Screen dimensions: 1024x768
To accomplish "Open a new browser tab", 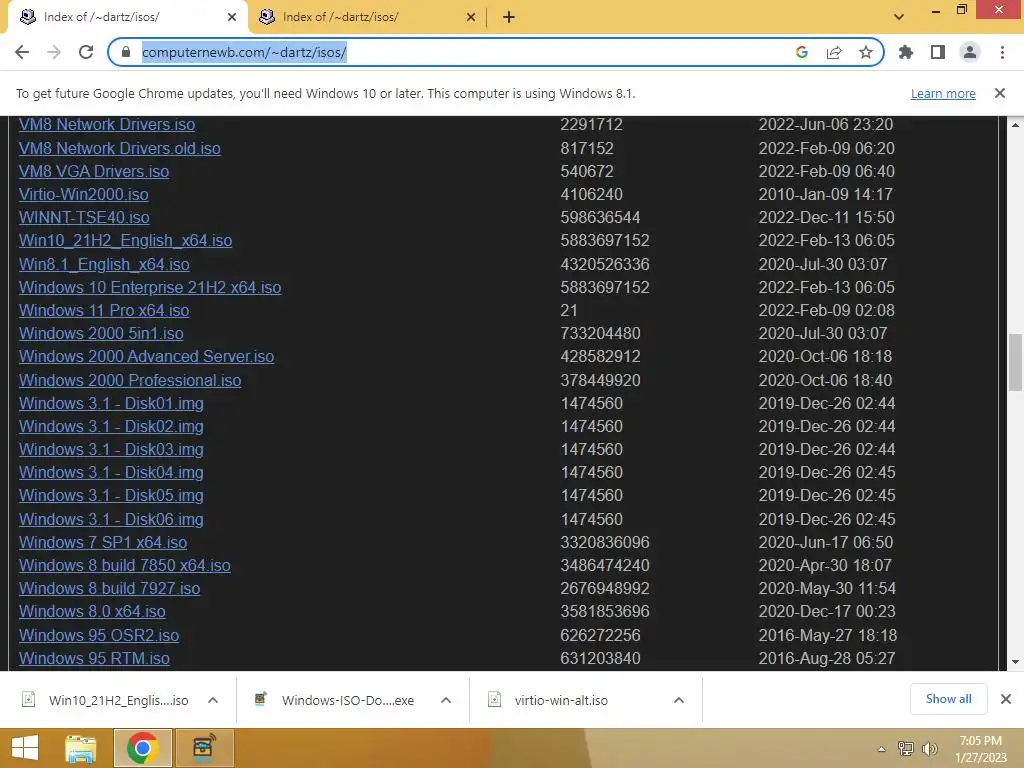I will pos(509,18).
